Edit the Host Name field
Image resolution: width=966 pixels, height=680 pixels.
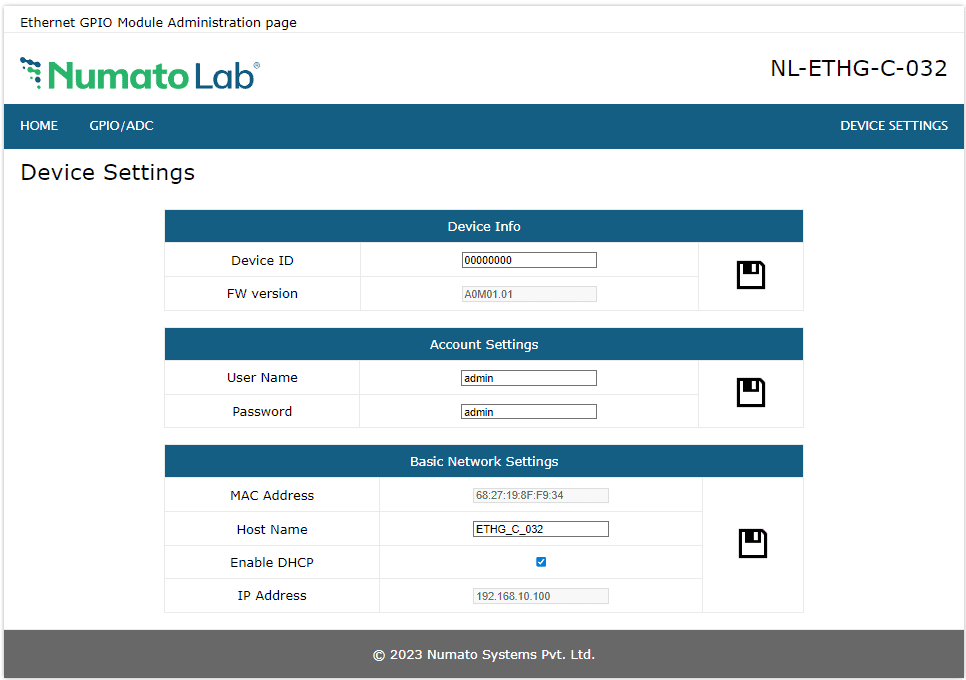[540, 529]
